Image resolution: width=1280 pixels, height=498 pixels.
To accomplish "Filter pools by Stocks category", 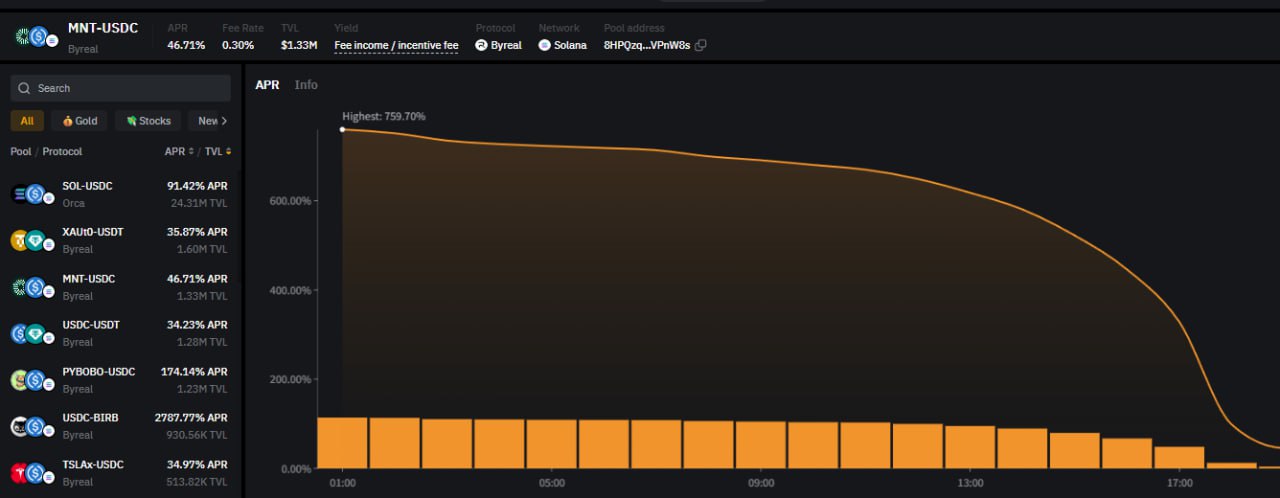I will 148,121.
